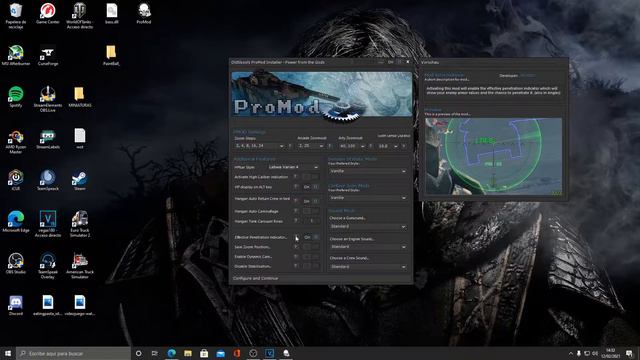The height and width of the screenshot is (360, 640).
Task: Open the AMD Ryzen Master shortcut
Action: [16, 142]
